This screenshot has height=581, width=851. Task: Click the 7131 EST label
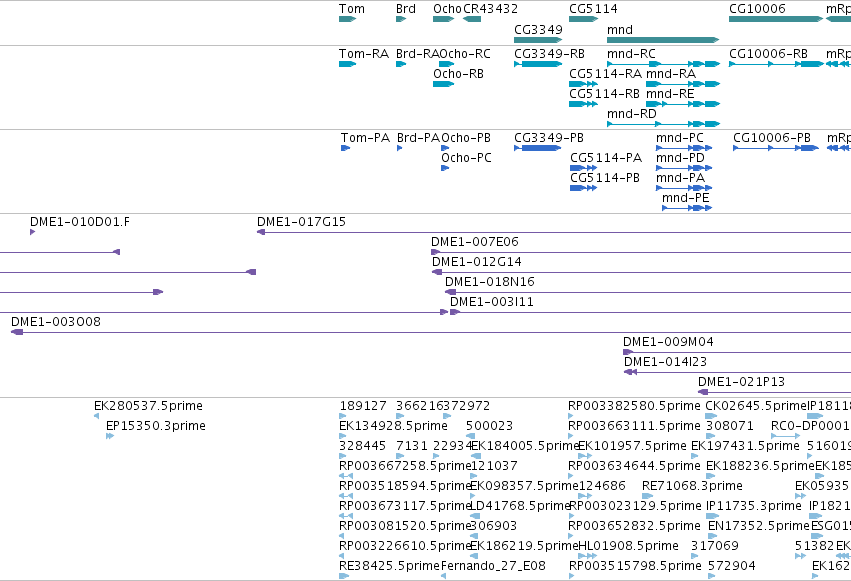[x=412, y=446]
